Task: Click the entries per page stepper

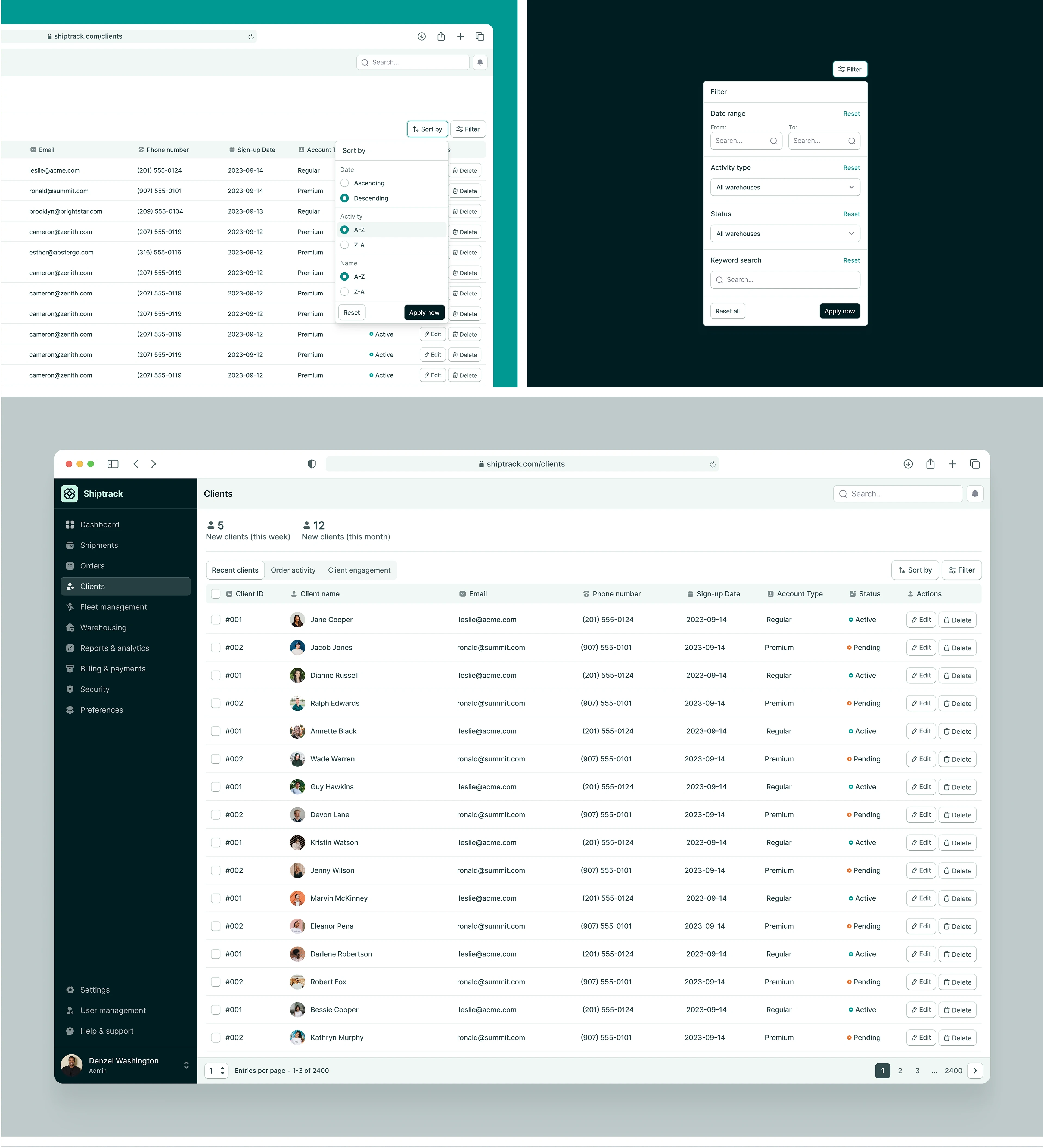Action: tap(222, 1071)
